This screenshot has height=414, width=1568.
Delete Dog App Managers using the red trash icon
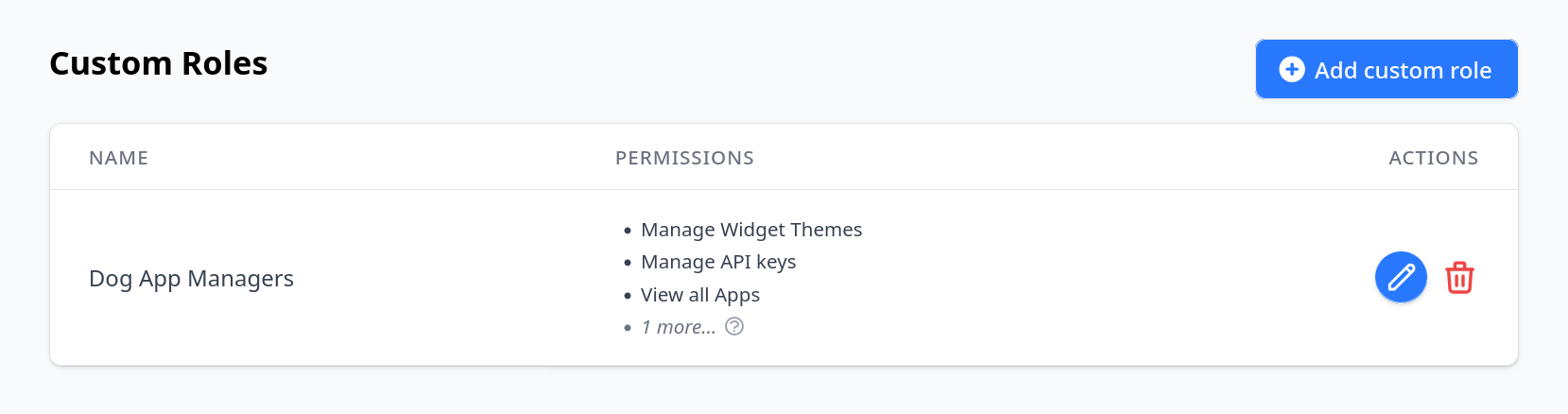[x=1459, y=278]
